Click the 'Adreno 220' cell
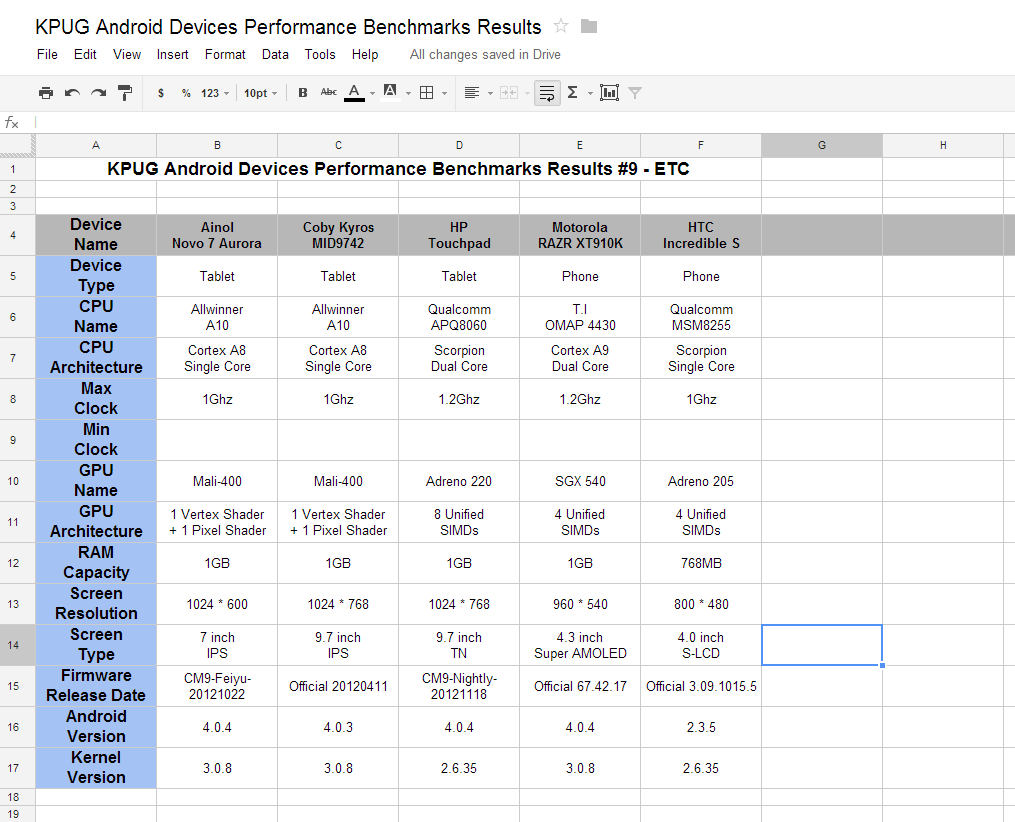This screenshot has height=822, width=1015. (x=459, y=481)
